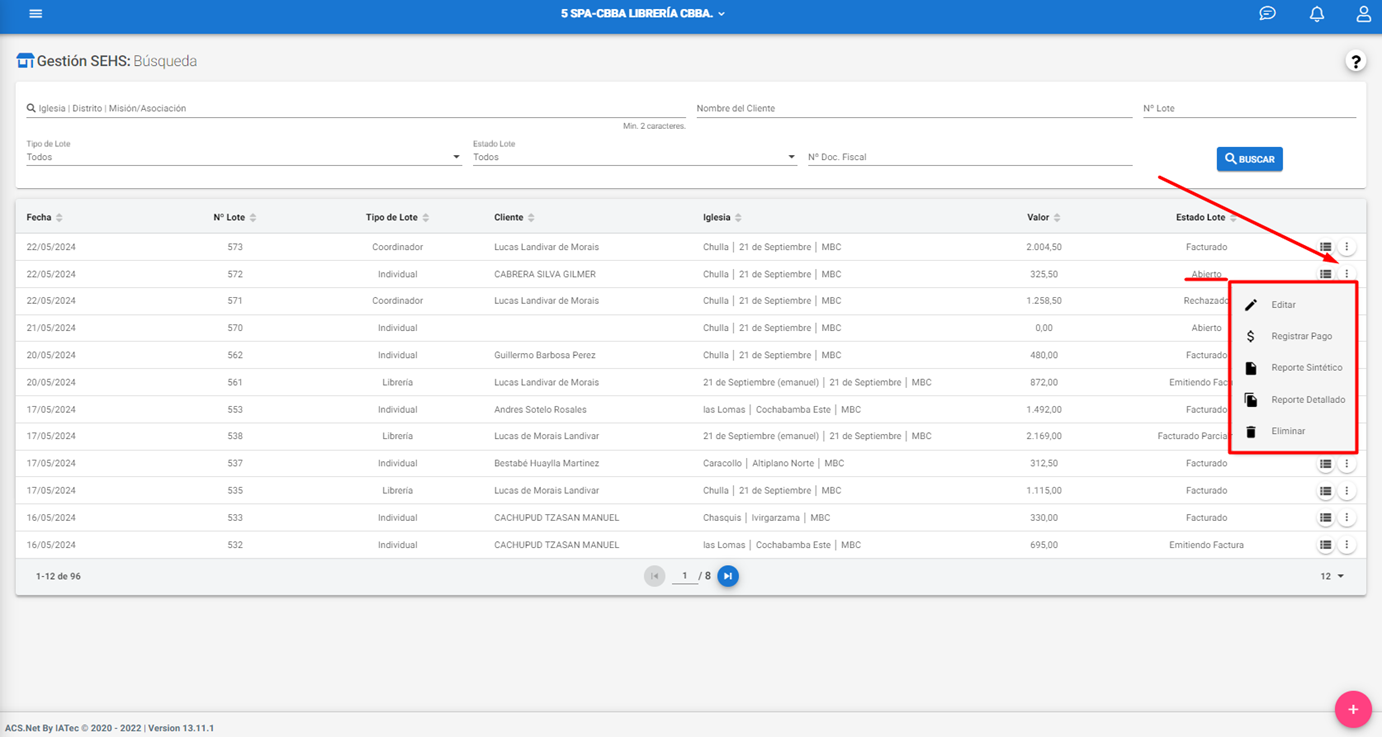Image resolution: width=1382 pixels, height=737 pixels.
Task: Click the 1-12 de 96 record count
Action: pyautogui.click(x=58, y=576)
